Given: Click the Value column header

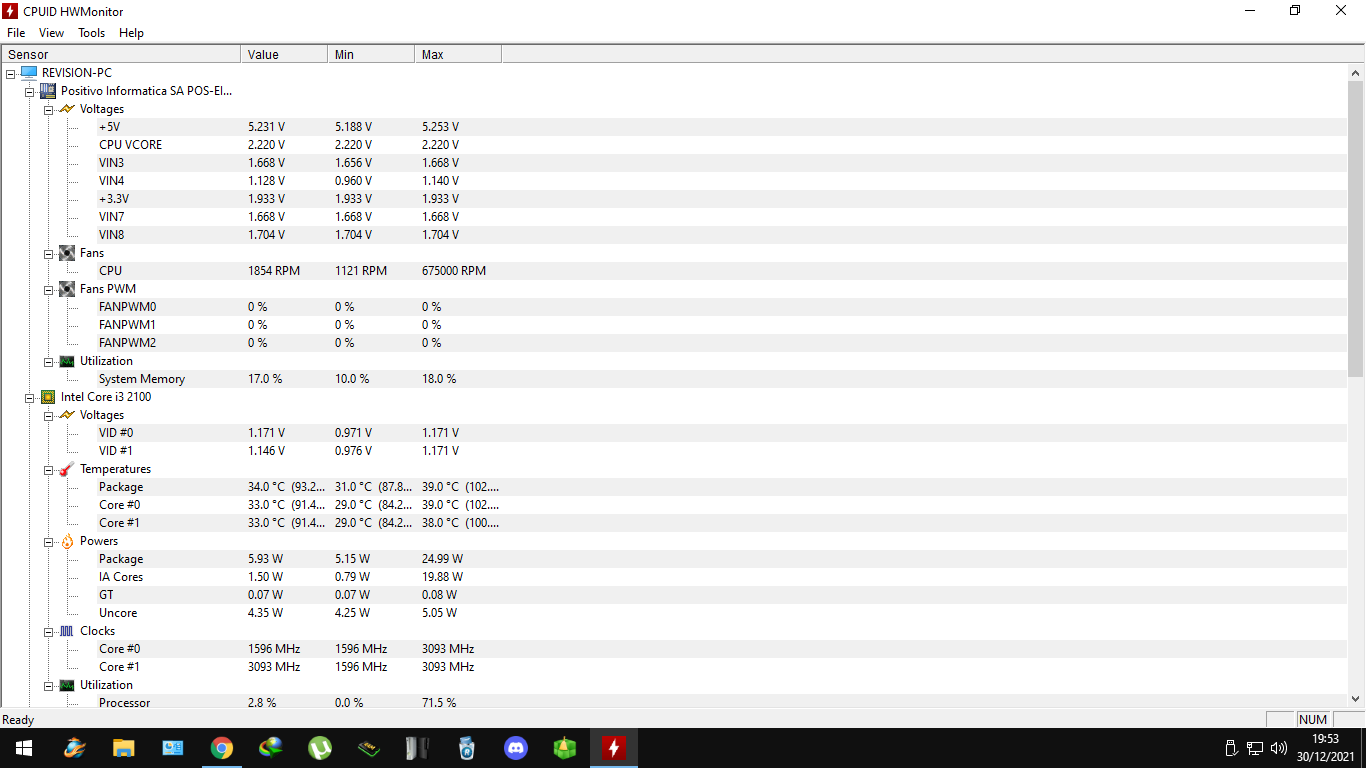Looking at the screenshot, I should [285, 54].
